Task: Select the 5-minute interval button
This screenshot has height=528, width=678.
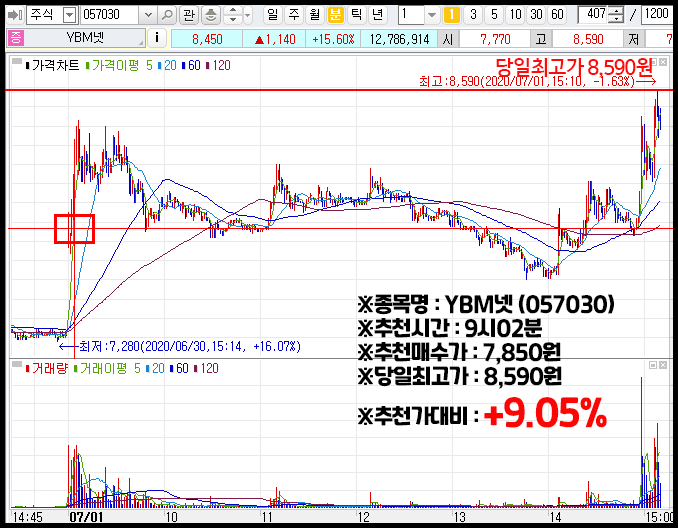Action: (494, 15)
